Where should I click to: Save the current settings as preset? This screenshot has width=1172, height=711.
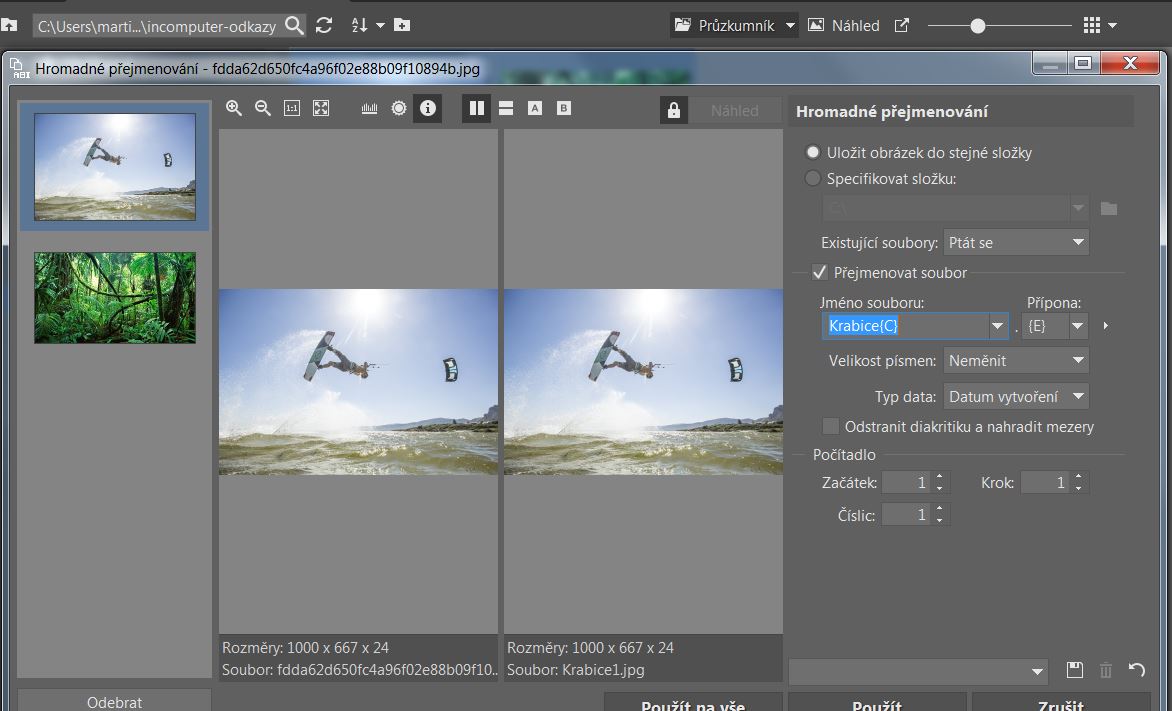click(1075, 670)
